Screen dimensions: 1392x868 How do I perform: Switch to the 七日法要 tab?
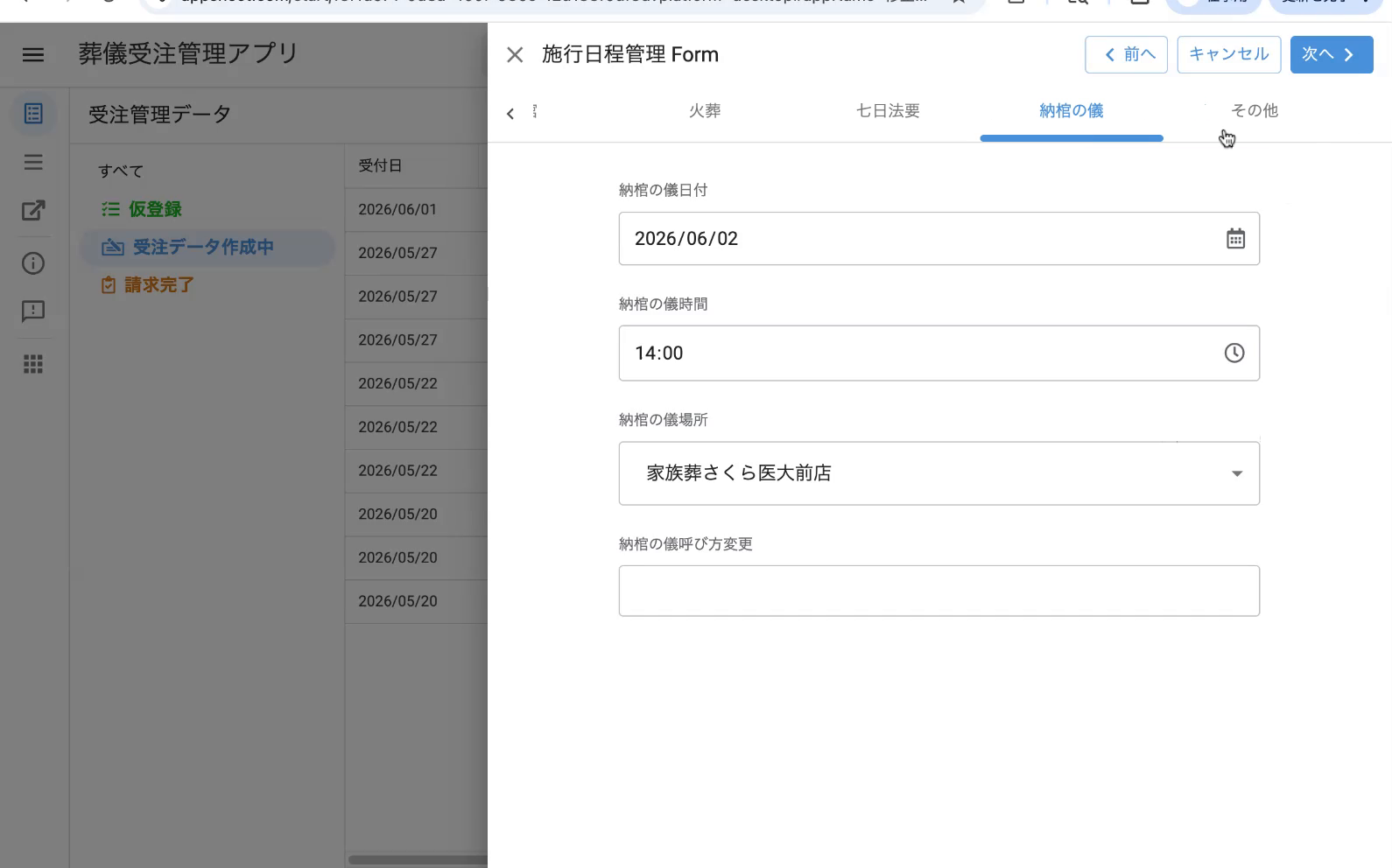tap(888, 111)
